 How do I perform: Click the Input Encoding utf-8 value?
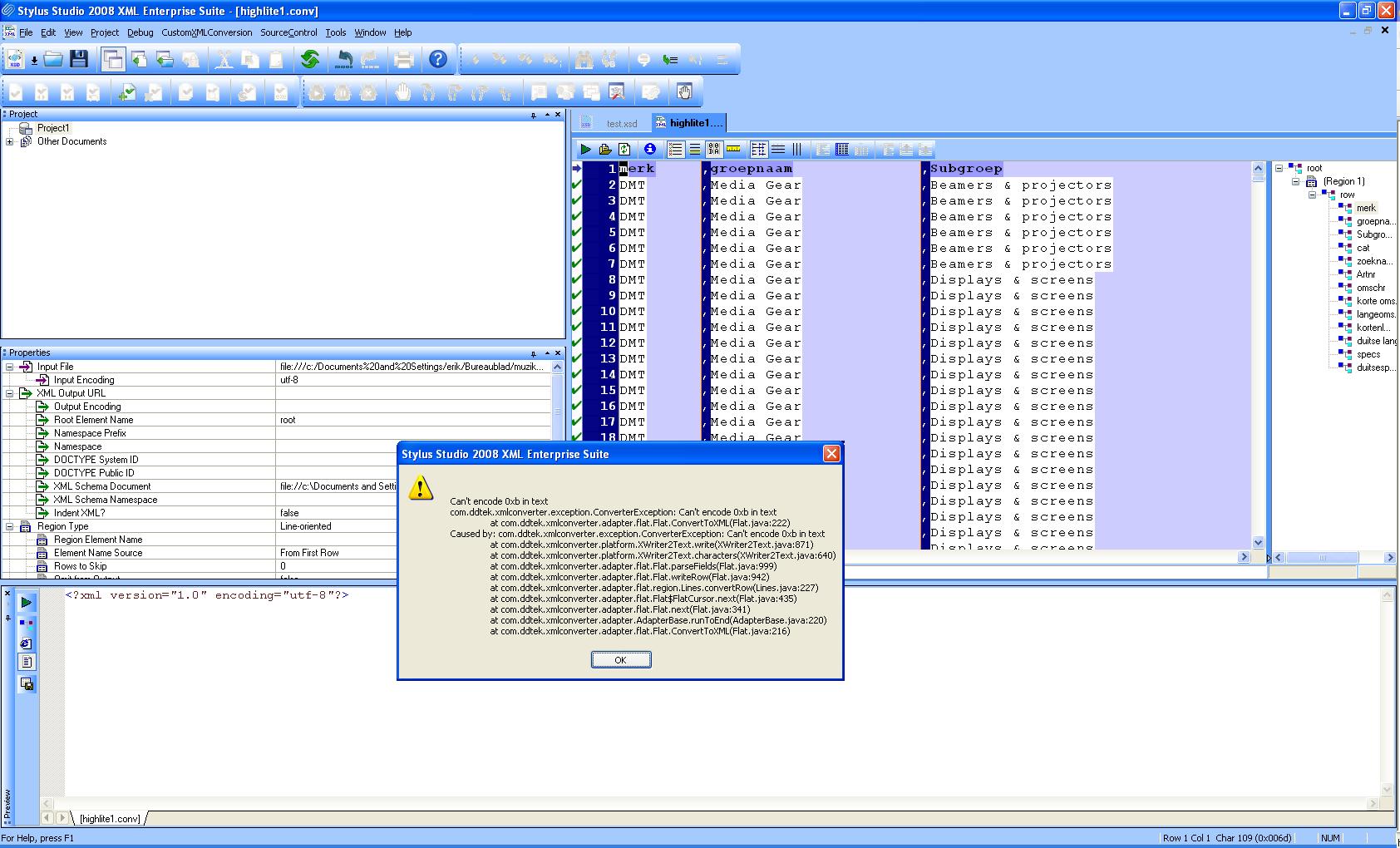(x=413, y=380)
